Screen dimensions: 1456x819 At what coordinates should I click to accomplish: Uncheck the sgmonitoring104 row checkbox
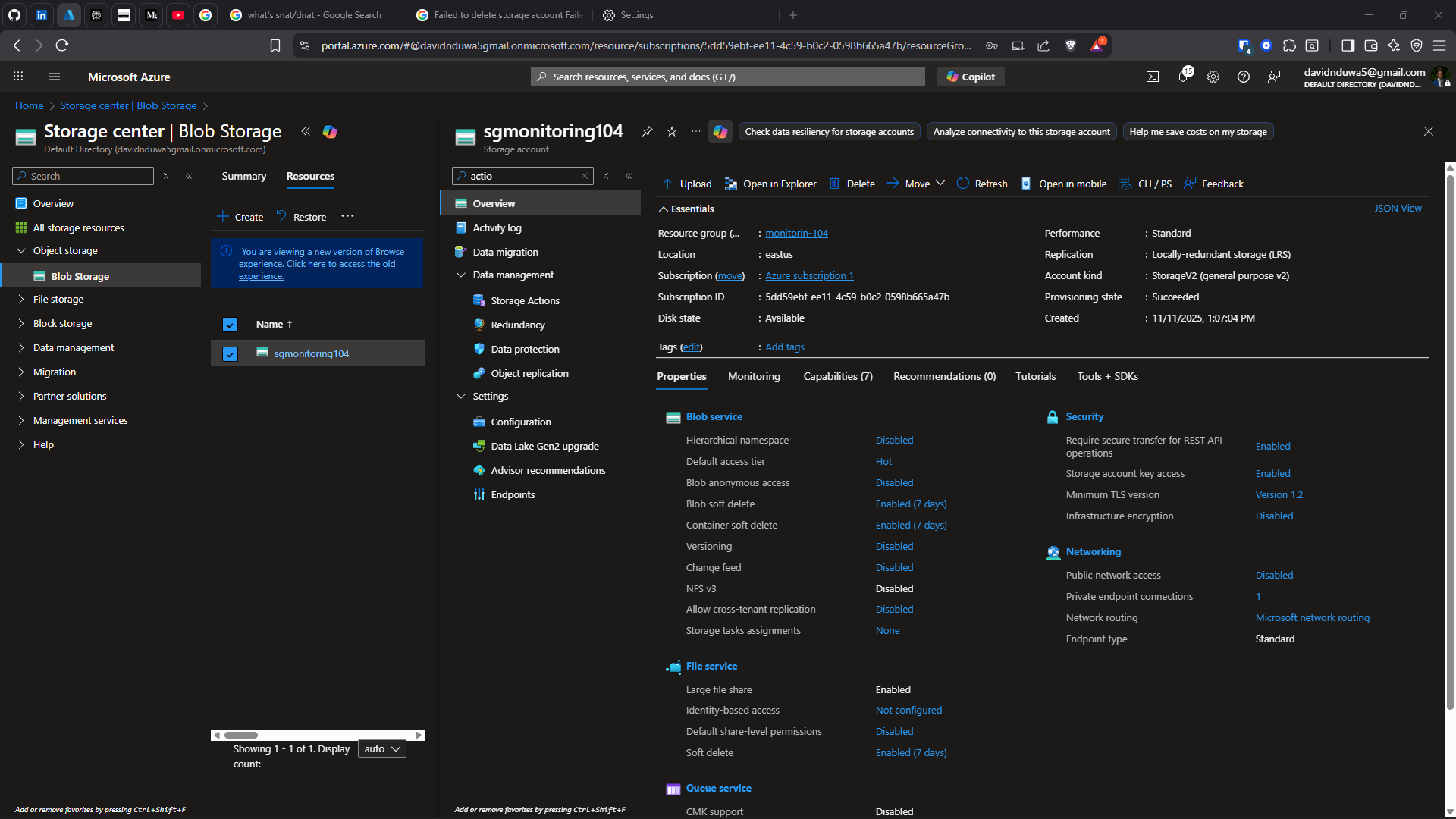point(230,354)
